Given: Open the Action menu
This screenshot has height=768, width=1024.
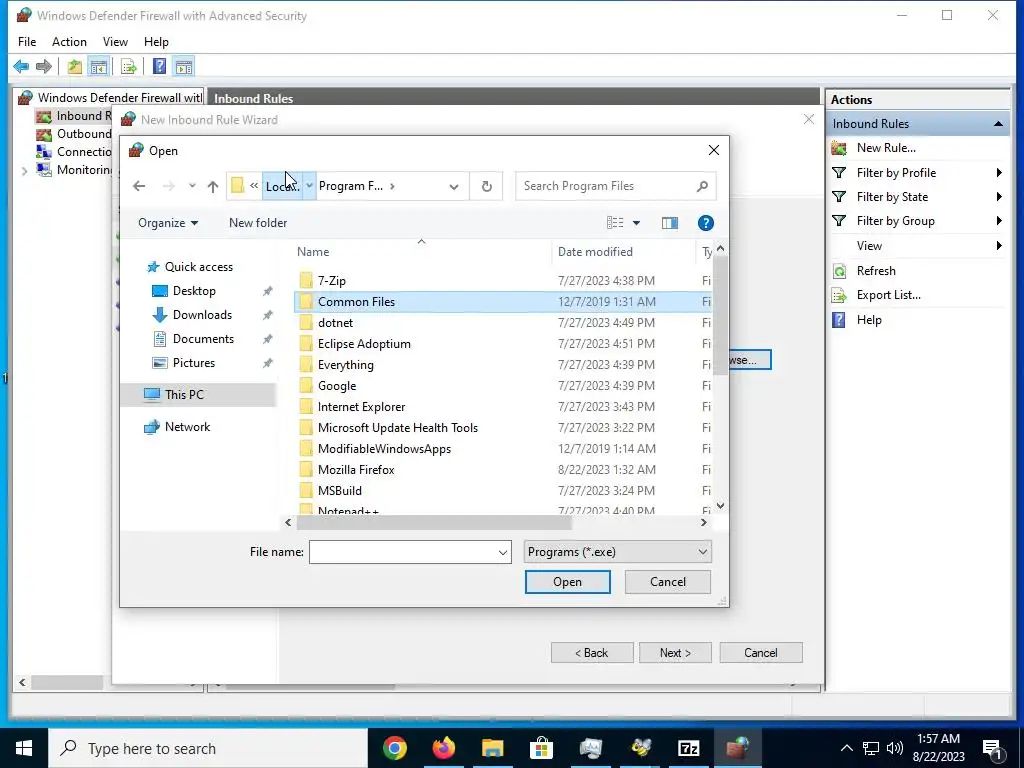Looking at the screenshot, I should (69, 42).
